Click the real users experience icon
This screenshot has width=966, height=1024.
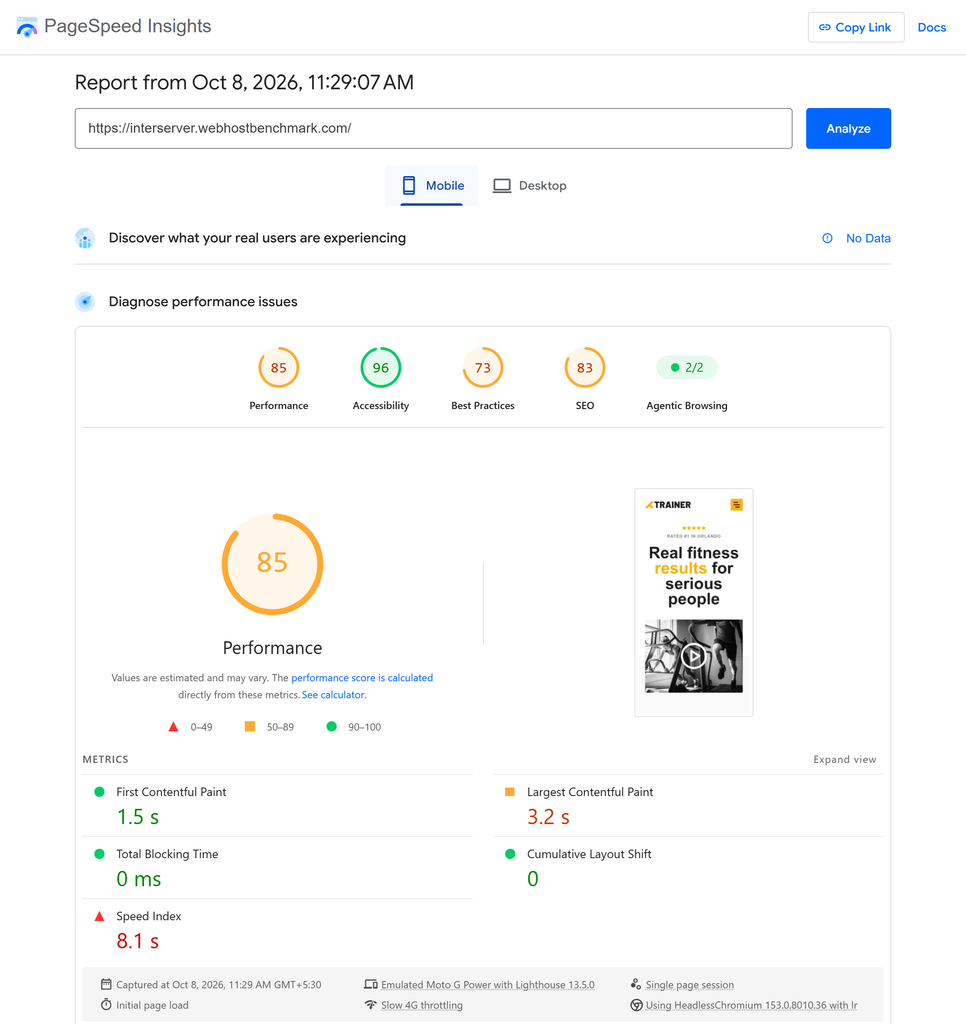point(85,238)
